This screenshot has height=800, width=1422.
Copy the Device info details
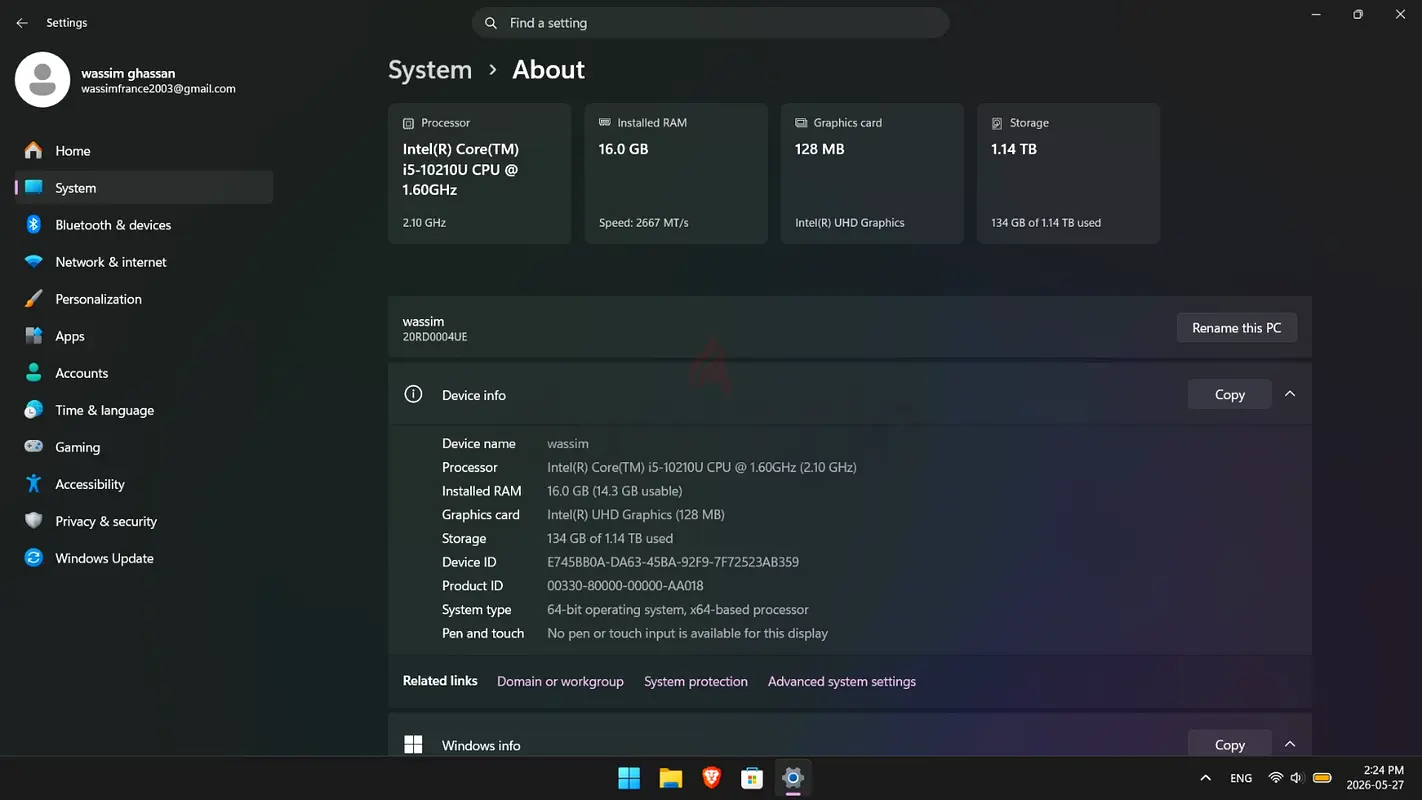1230,394
